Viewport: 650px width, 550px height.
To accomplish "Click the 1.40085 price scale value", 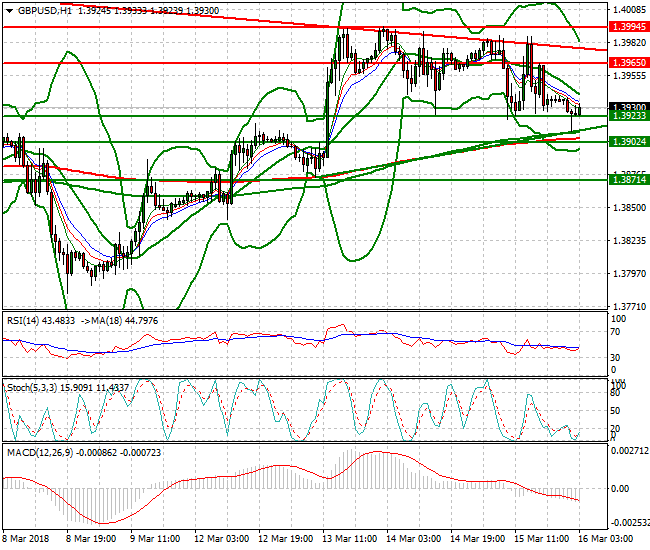I will click(x=630, y=10).
